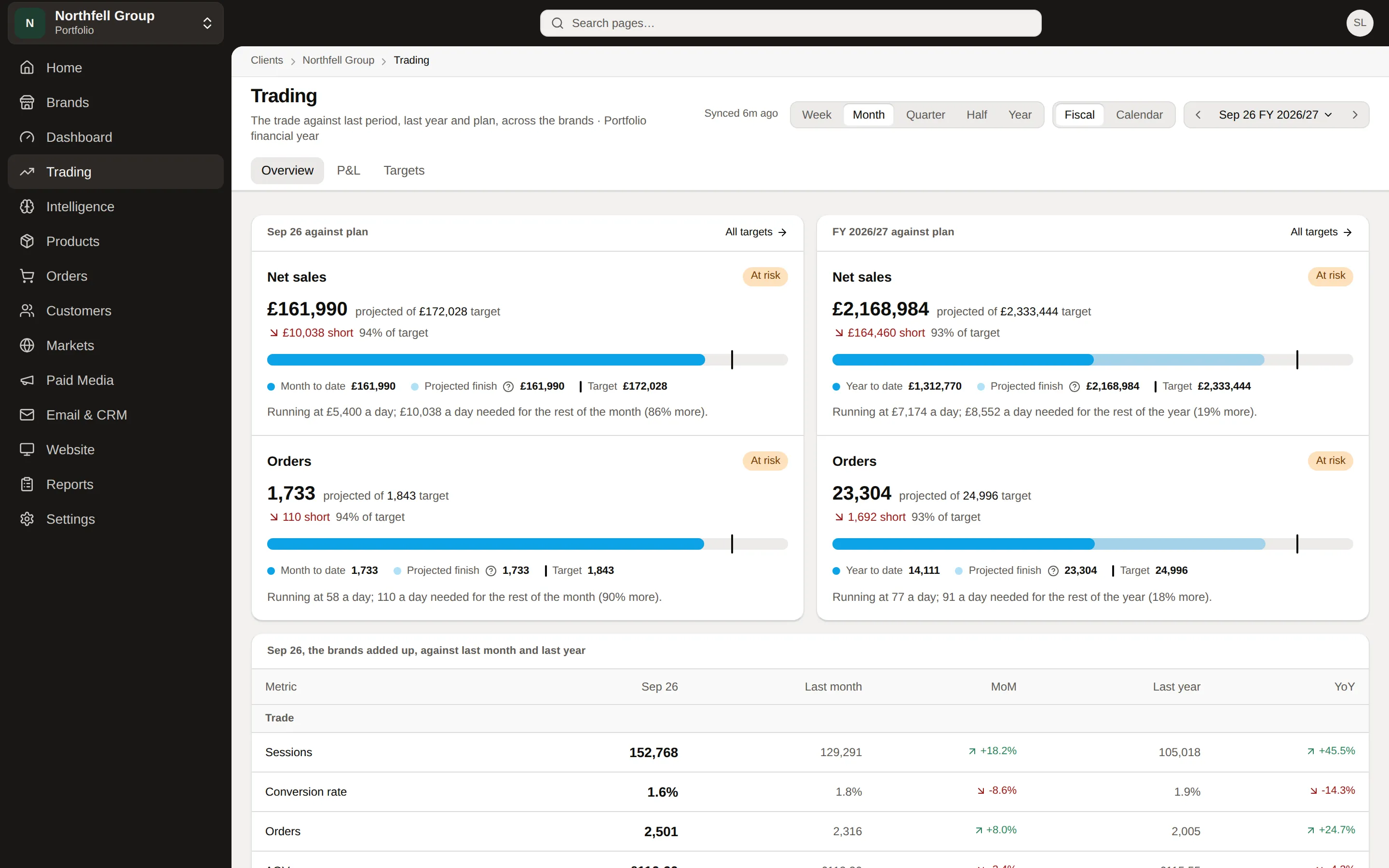This screenshot has width=1389, height=868.
Task: Open the Sep 26 FY 2026/27 period dropdown
Action: tap(1275, 115)
